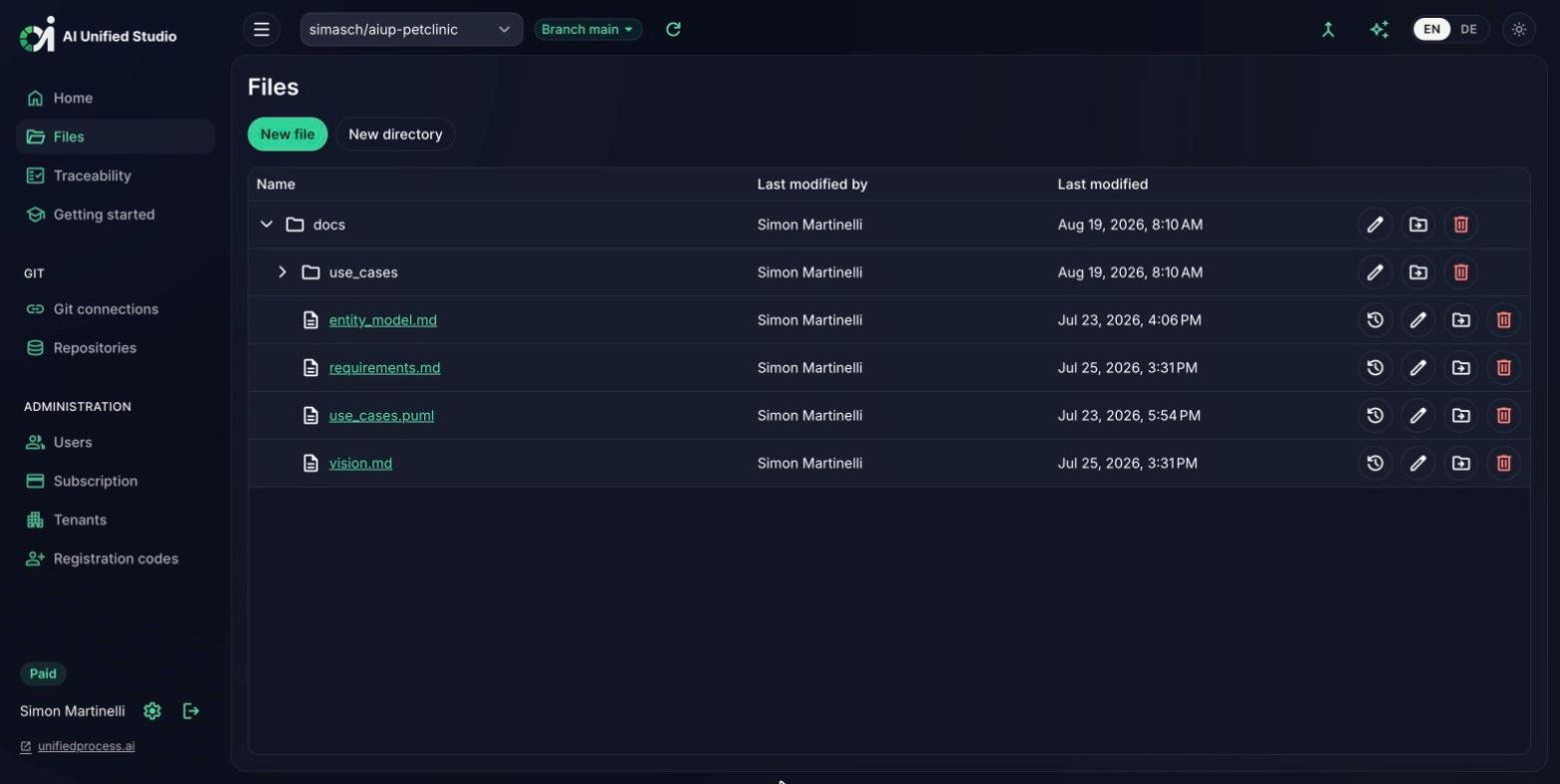
Task: Open the requirements.md file link
Action: point(384,368)
